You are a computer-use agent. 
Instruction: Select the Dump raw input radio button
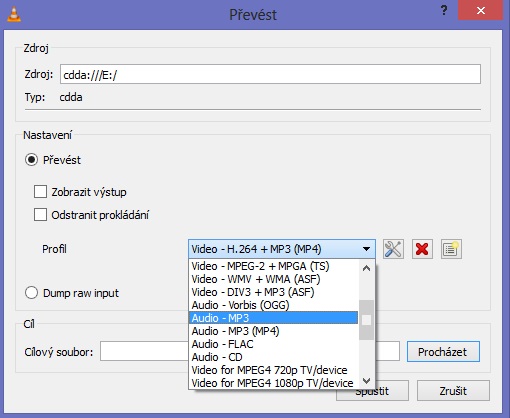click(31, 293)
